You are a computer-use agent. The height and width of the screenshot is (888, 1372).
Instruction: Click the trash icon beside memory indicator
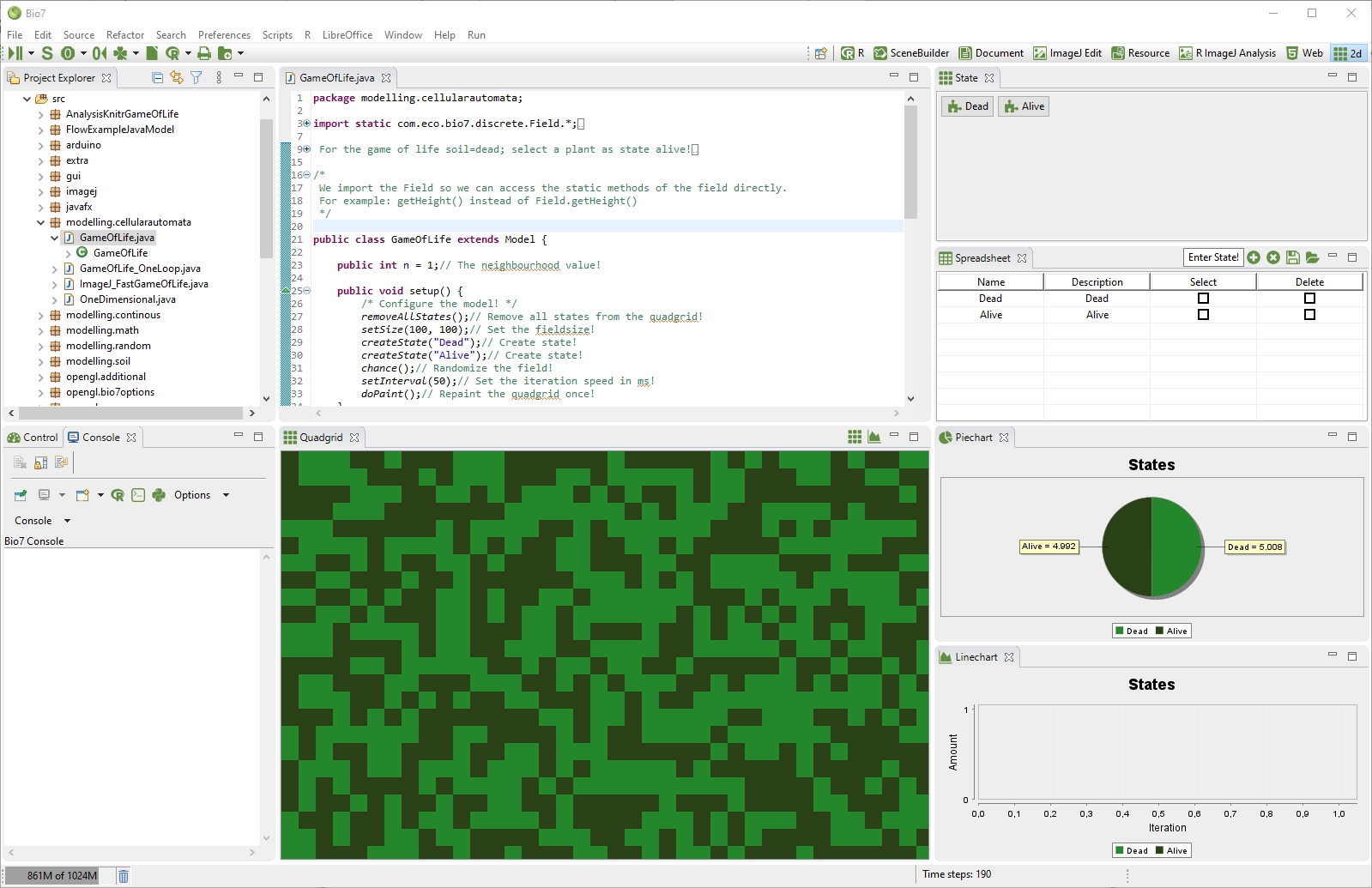tap(124, 876)
